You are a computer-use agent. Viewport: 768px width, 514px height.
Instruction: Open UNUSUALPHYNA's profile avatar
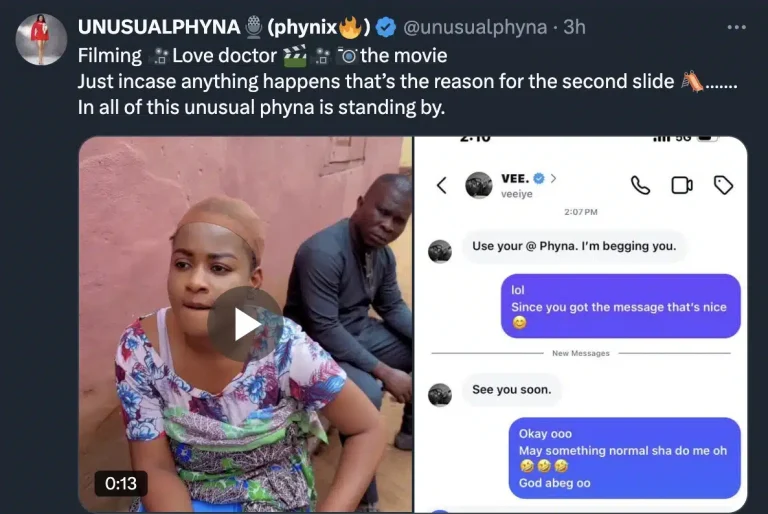41,39
